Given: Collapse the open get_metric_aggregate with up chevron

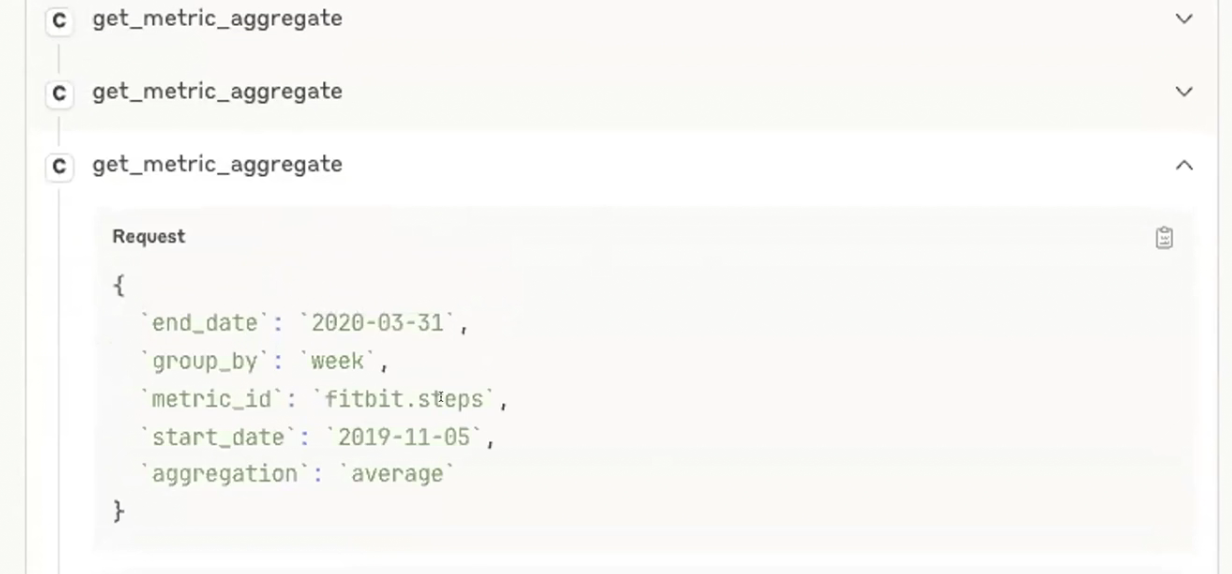Looking at the screenshot, I should pos(1184,165).
